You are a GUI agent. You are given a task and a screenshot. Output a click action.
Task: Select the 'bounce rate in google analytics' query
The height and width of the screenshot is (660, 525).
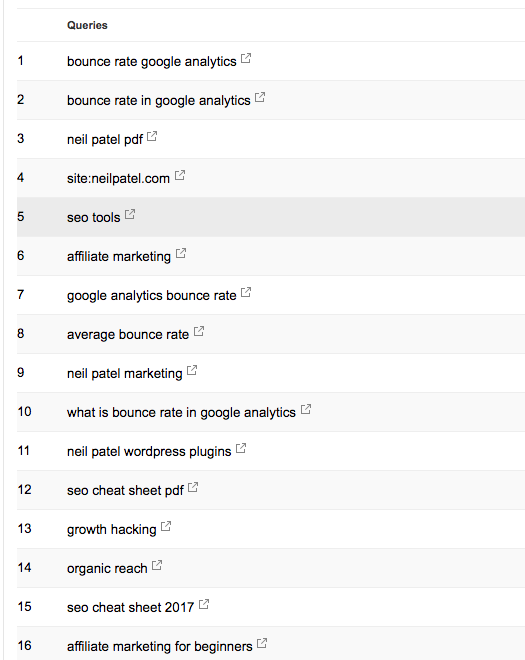[159, 101]
